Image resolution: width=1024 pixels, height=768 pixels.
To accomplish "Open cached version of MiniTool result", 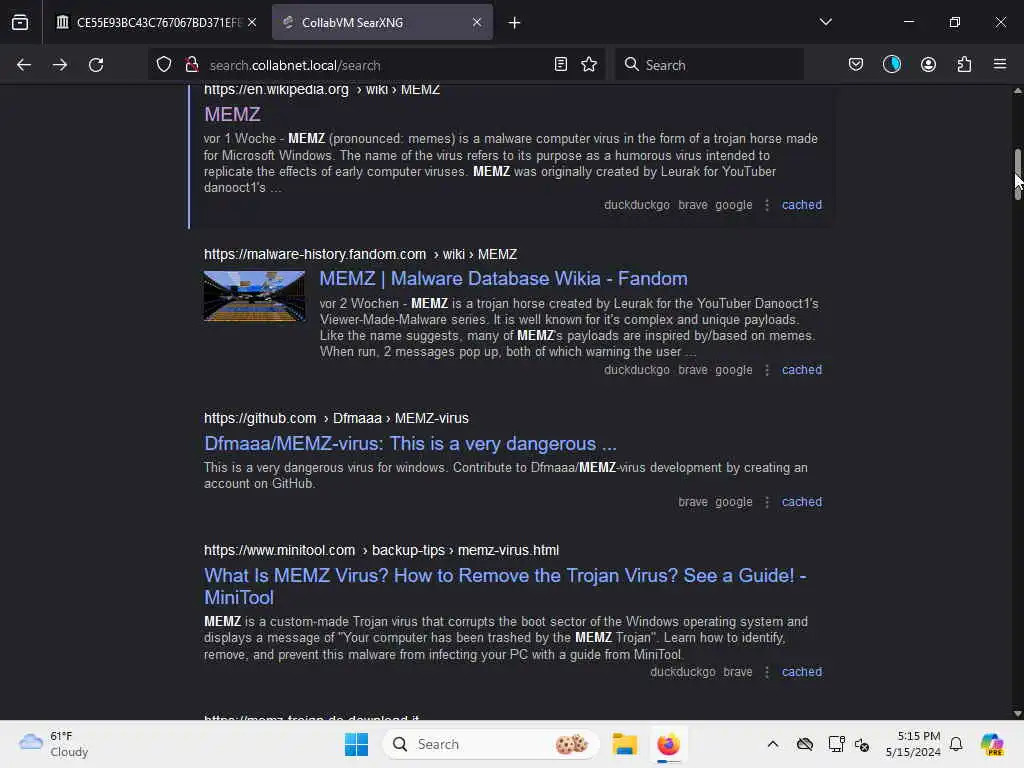I will (801, 671).
